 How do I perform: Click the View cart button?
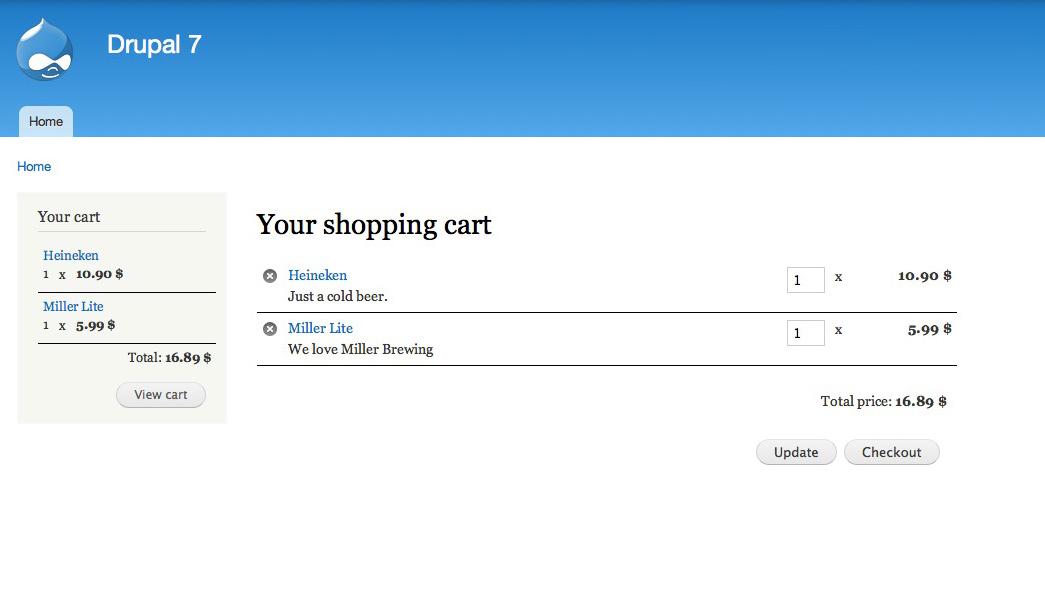click(161, 395)
